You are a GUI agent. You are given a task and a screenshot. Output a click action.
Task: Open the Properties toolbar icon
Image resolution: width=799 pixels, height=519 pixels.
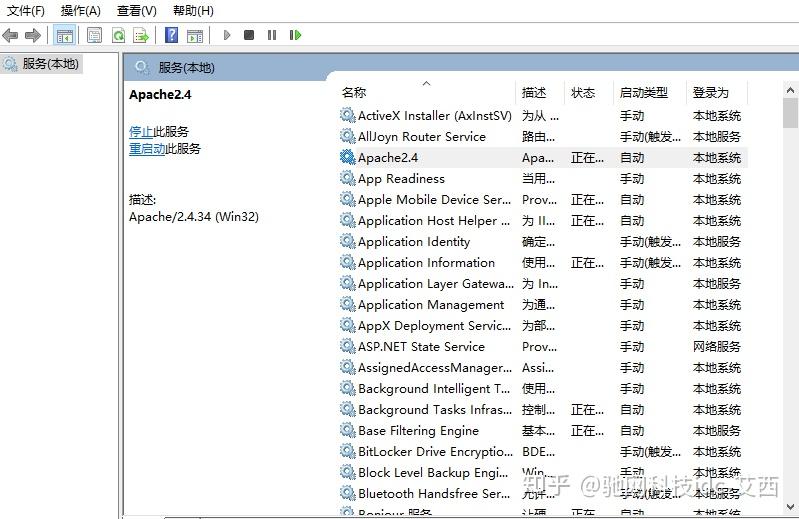(x=94, y=35)
